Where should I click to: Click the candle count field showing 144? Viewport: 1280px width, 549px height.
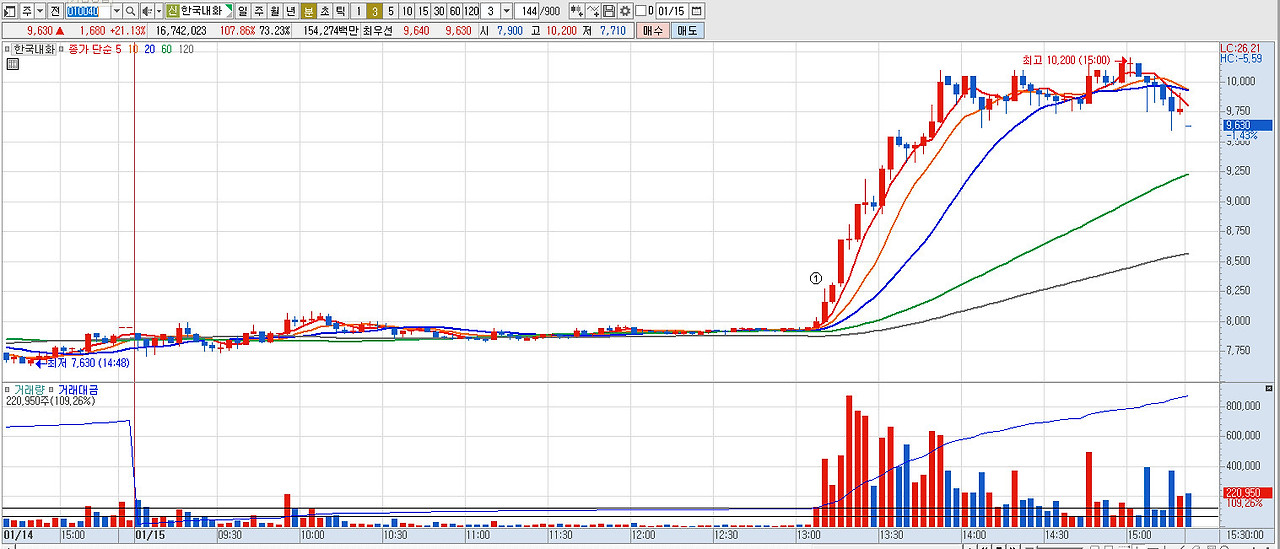click(x=526, y=11)
